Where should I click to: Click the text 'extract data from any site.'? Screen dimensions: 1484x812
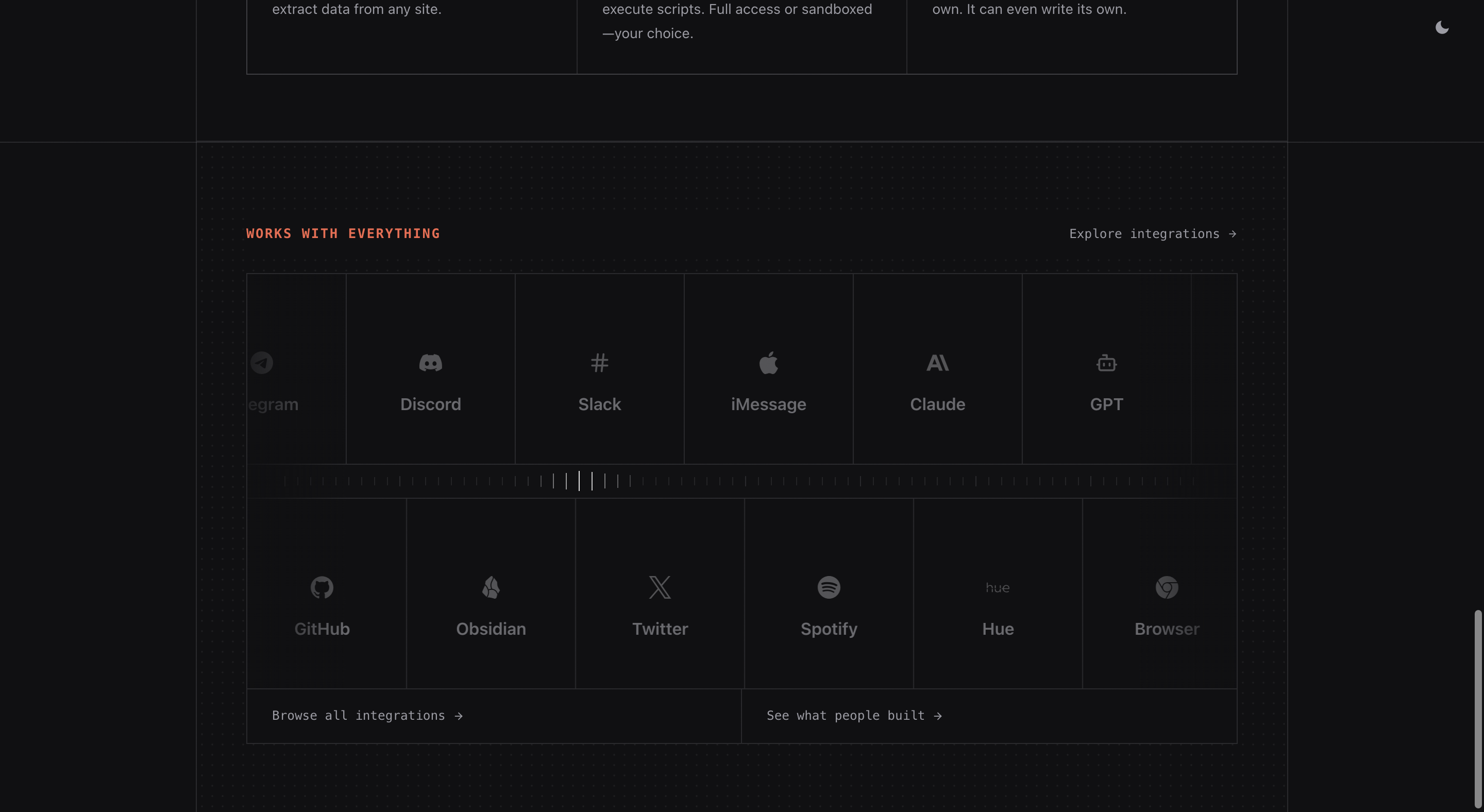coord(357,9)
